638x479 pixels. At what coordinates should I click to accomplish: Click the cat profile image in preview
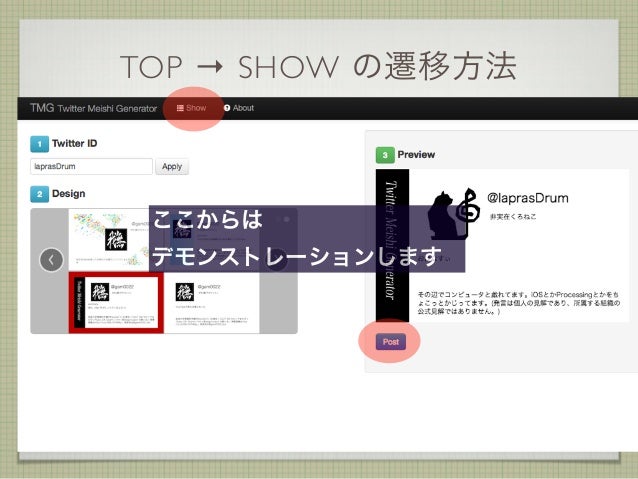[x=452, y=213]
